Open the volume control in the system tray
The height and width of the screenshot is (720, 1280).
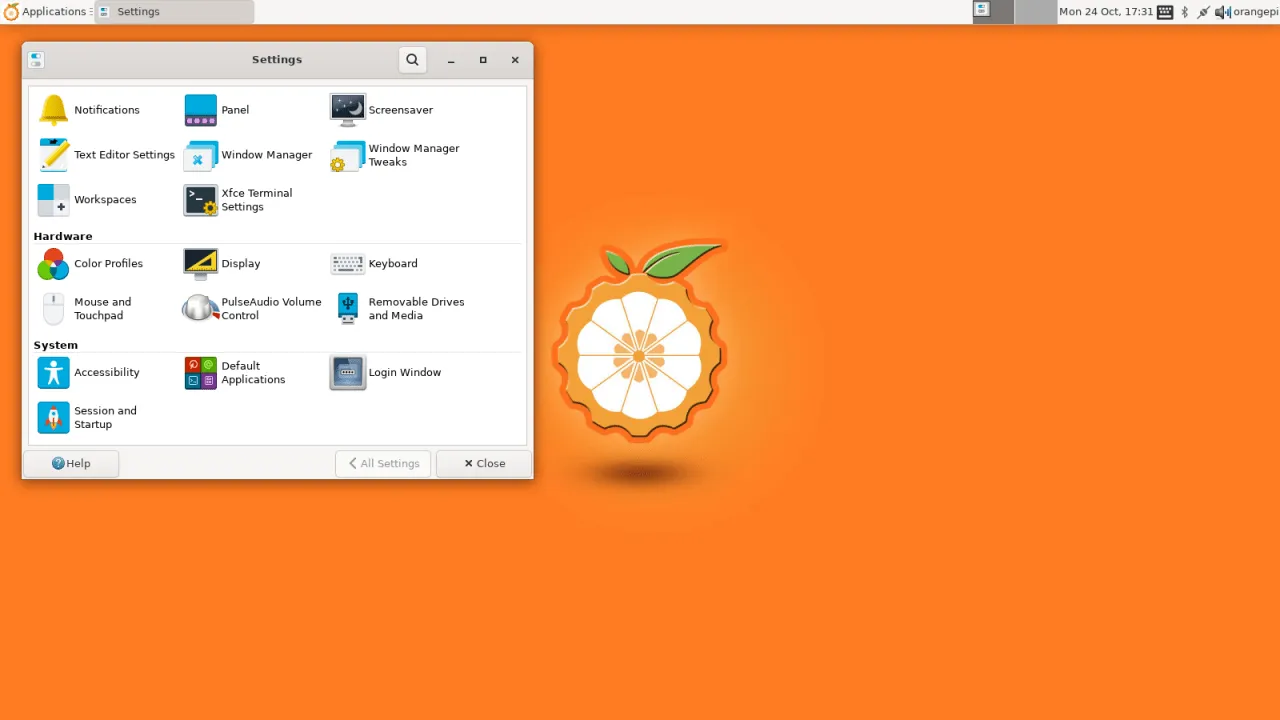(1222, 11)
